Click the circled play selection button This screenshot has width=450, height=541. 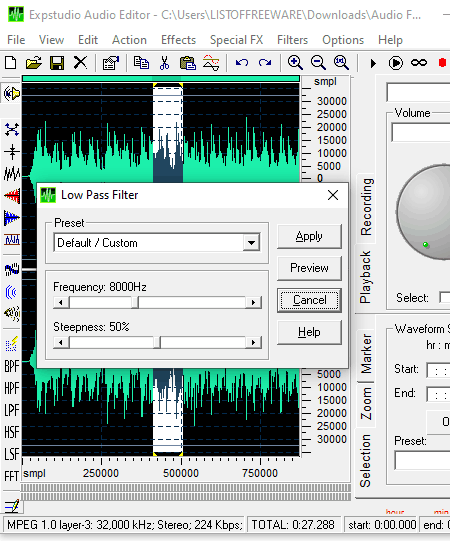395,63
